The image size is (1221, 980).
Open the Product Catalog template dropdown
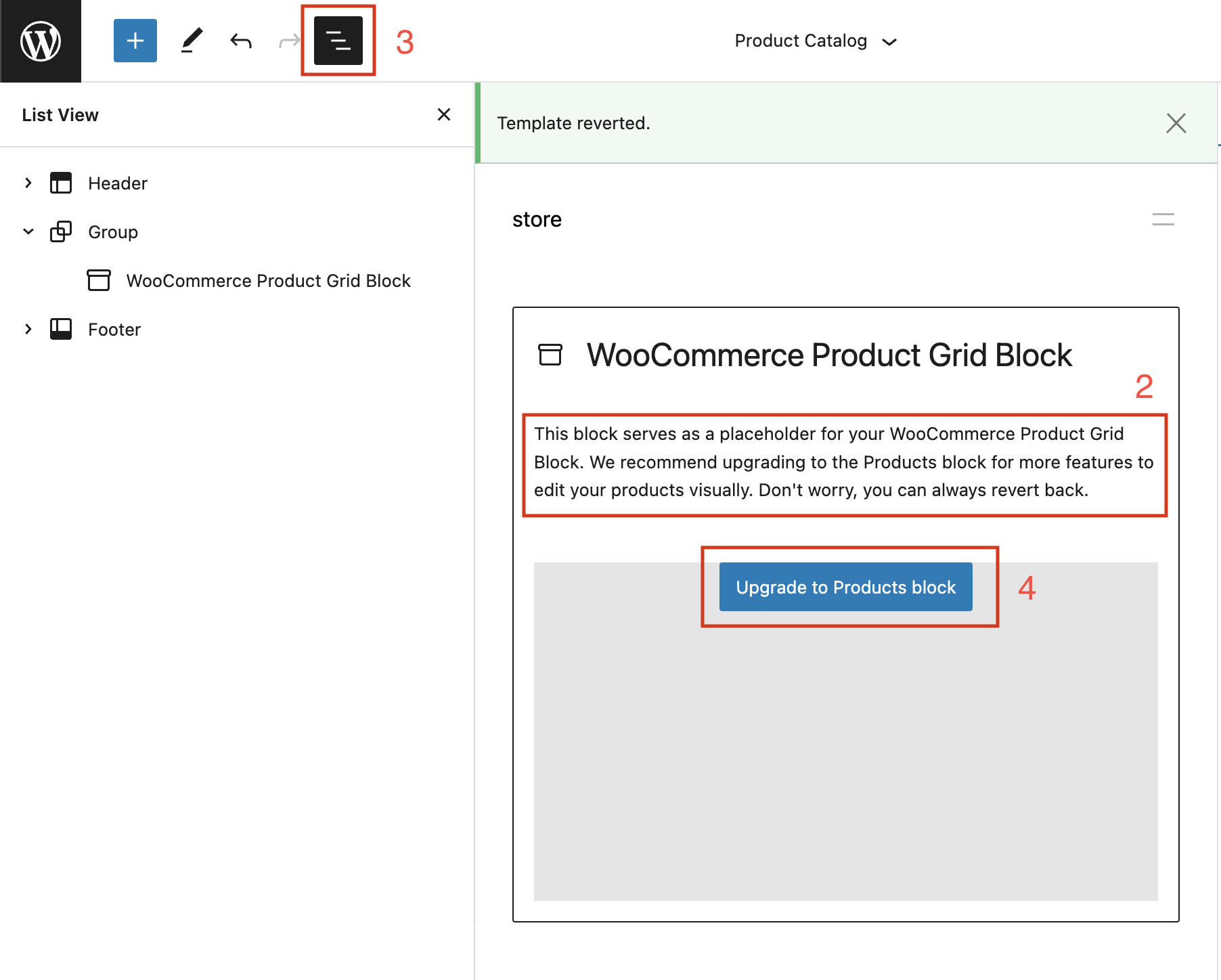tap(816, 41)
